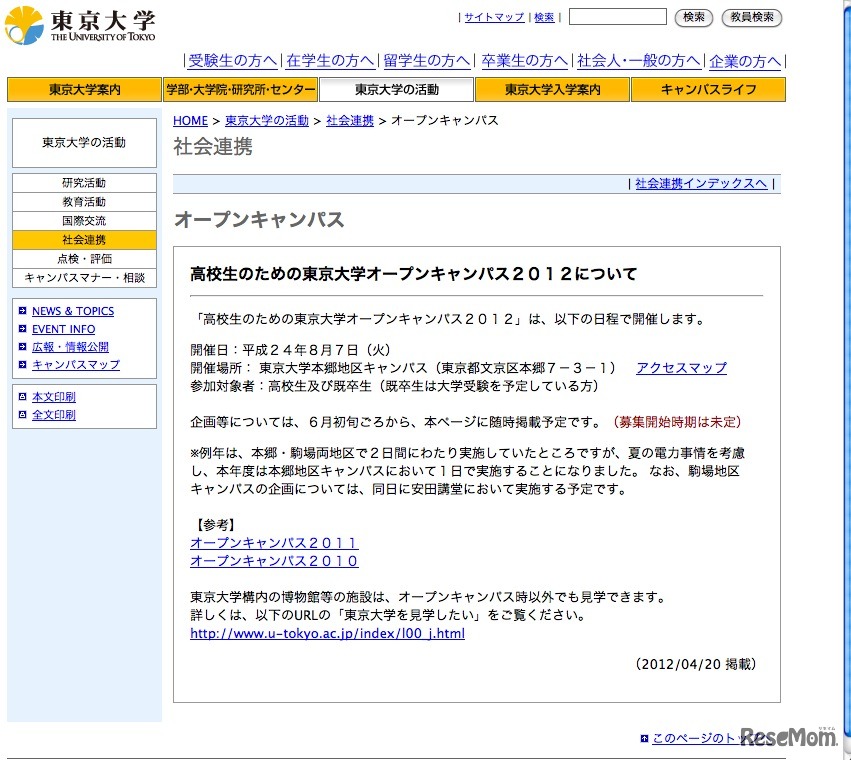Click the arrow icon beside EVENT INFO

click(x=23, y=329)
